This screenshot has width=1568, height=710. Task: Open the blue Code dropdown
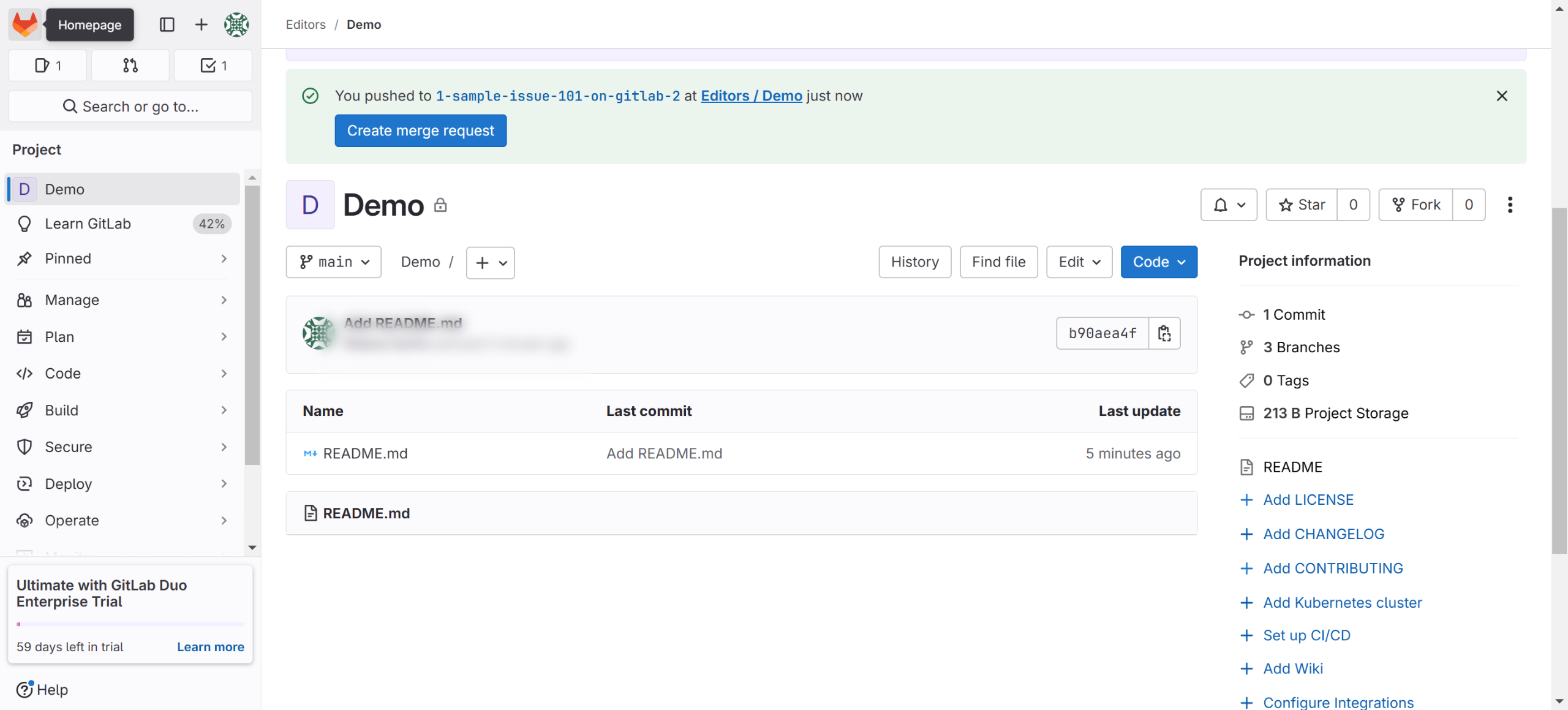pos(1158,262)
